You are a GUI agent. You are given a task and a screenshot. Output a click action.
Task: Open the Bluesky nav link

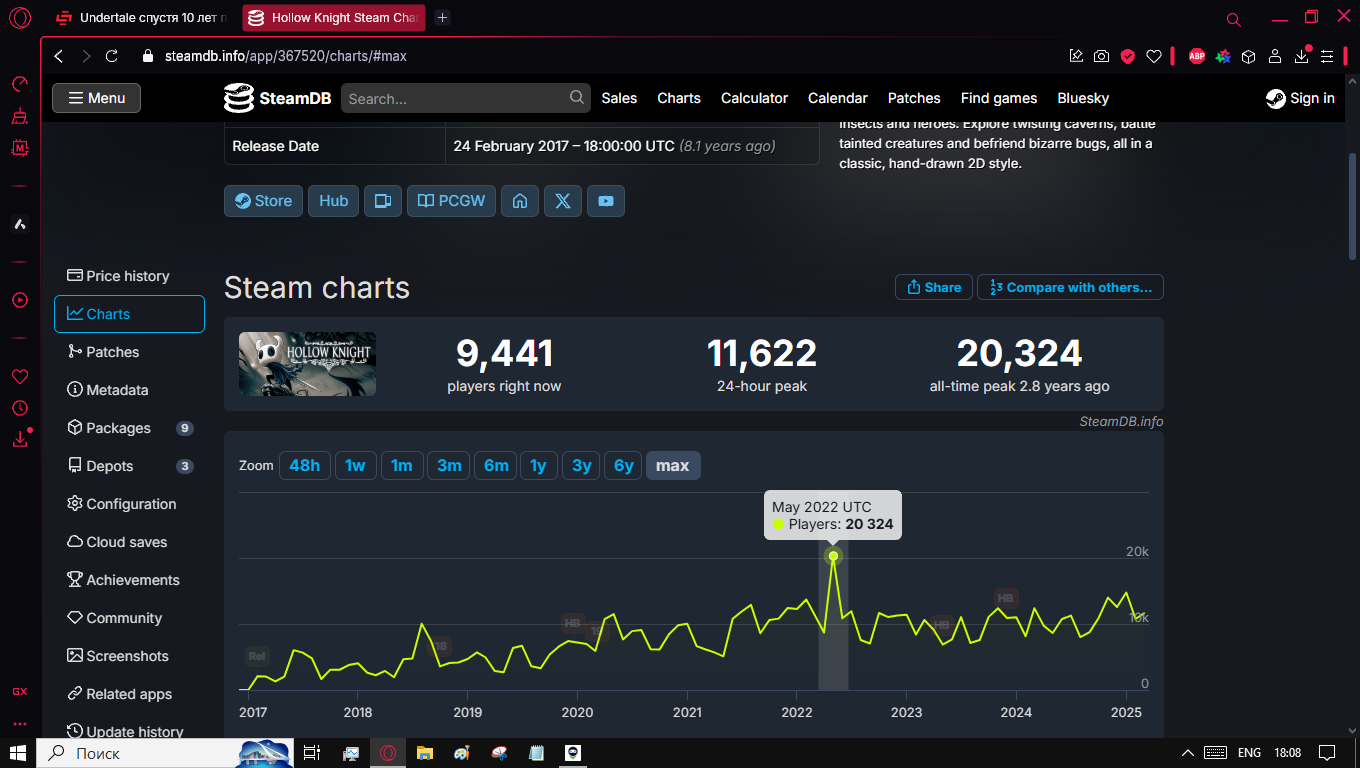(x=1083, y=98)
